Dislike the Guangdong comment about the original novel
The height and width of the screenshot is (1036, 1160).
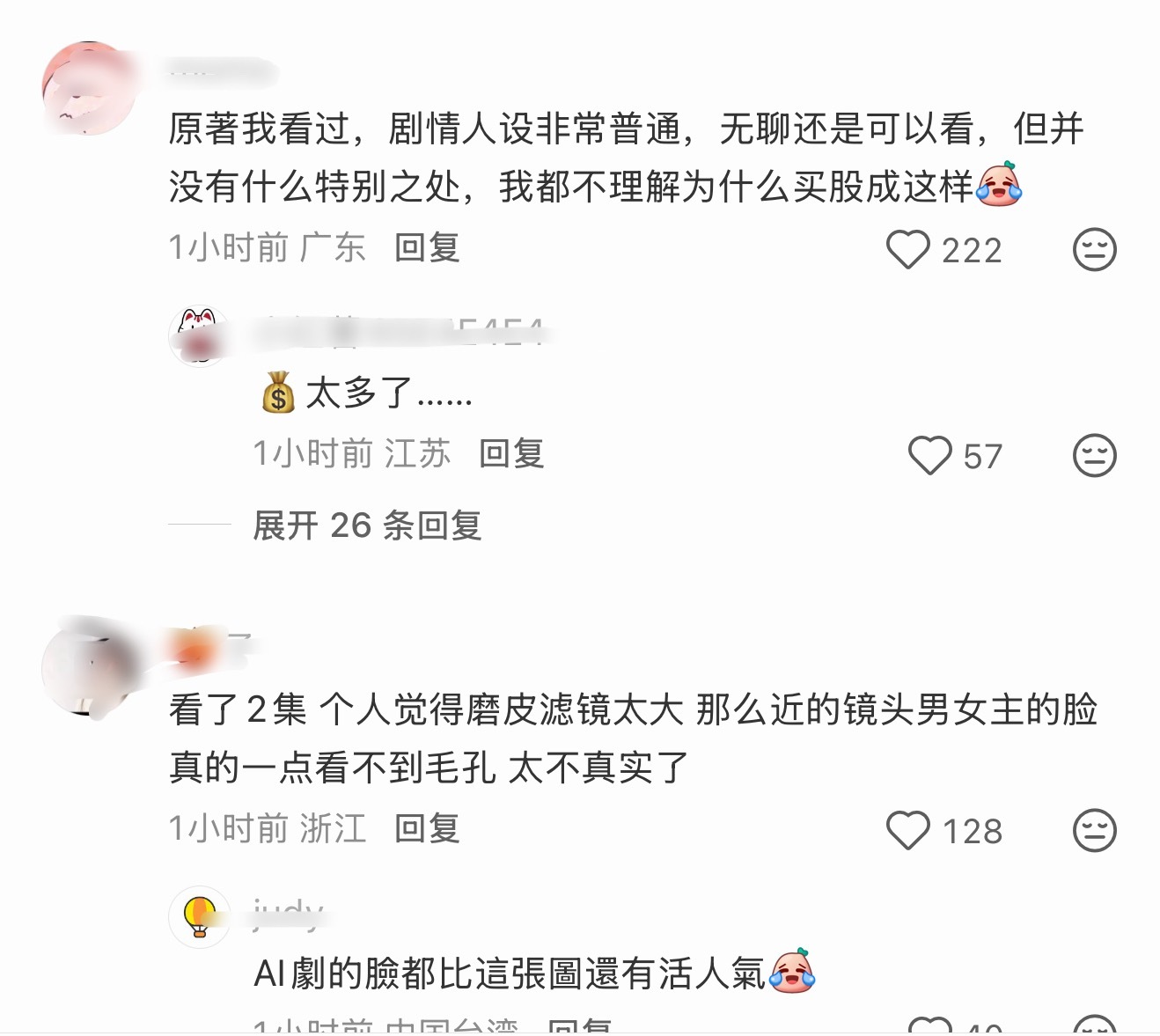coord(1095,250)
